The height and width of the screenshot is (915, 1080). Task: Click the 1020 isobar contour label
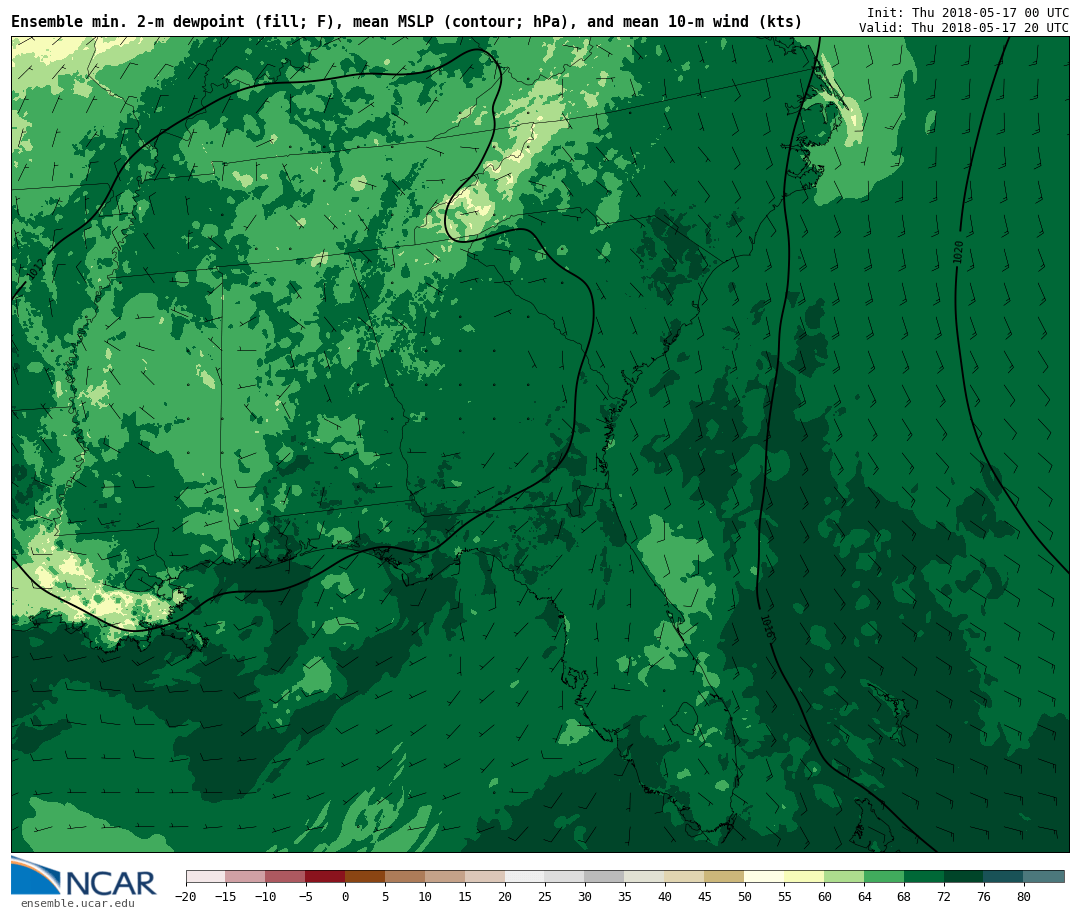958,251
